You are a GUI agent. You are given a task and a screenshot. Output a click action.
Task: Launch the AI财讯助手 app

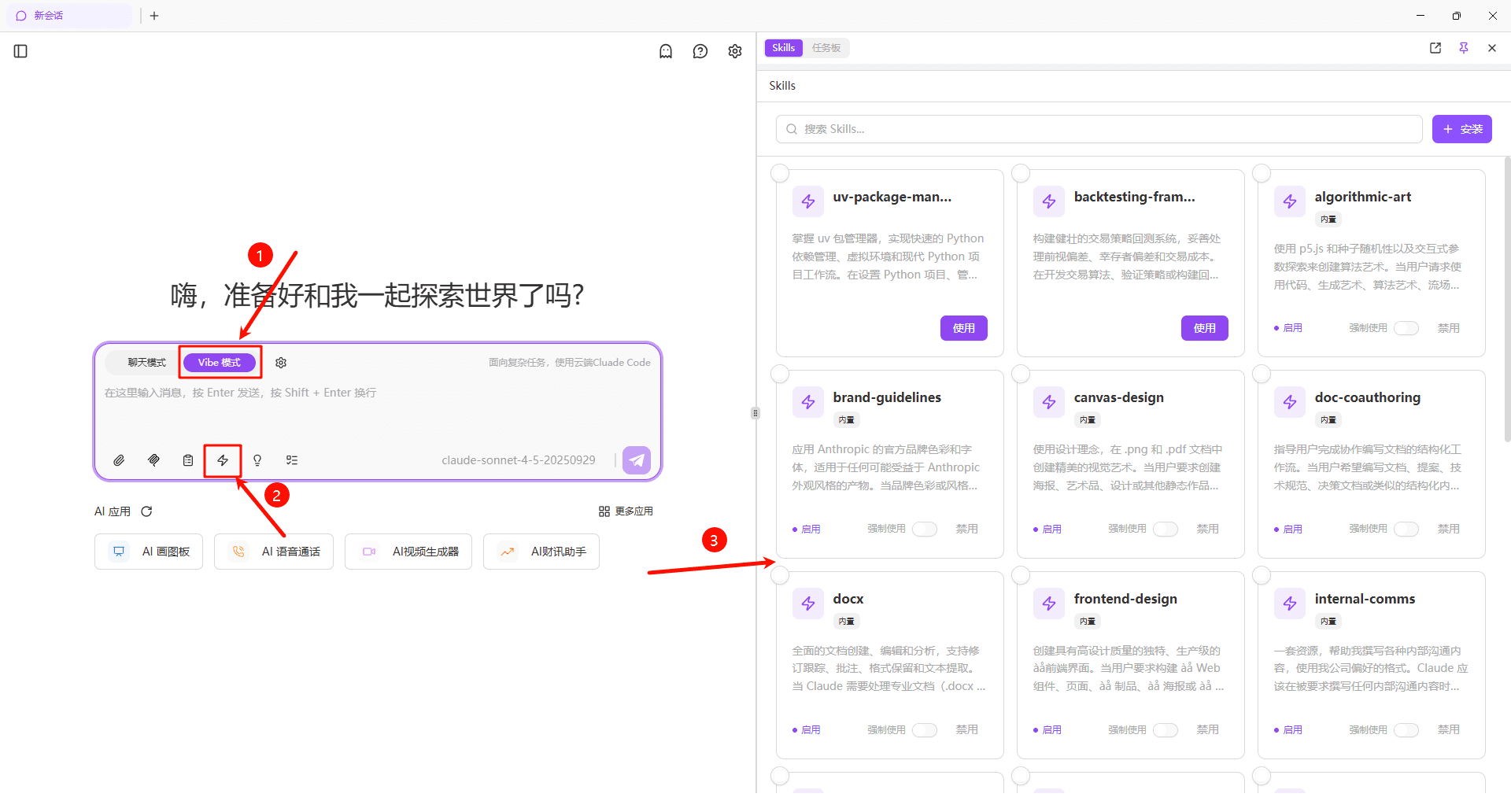click(541, 552)
